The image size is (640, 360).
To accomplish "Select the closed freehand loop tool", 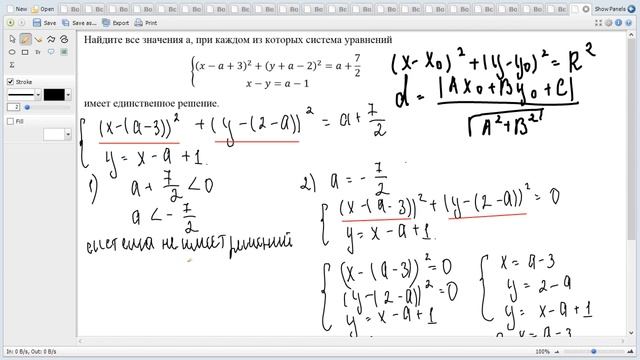I will tap(64, 39).
